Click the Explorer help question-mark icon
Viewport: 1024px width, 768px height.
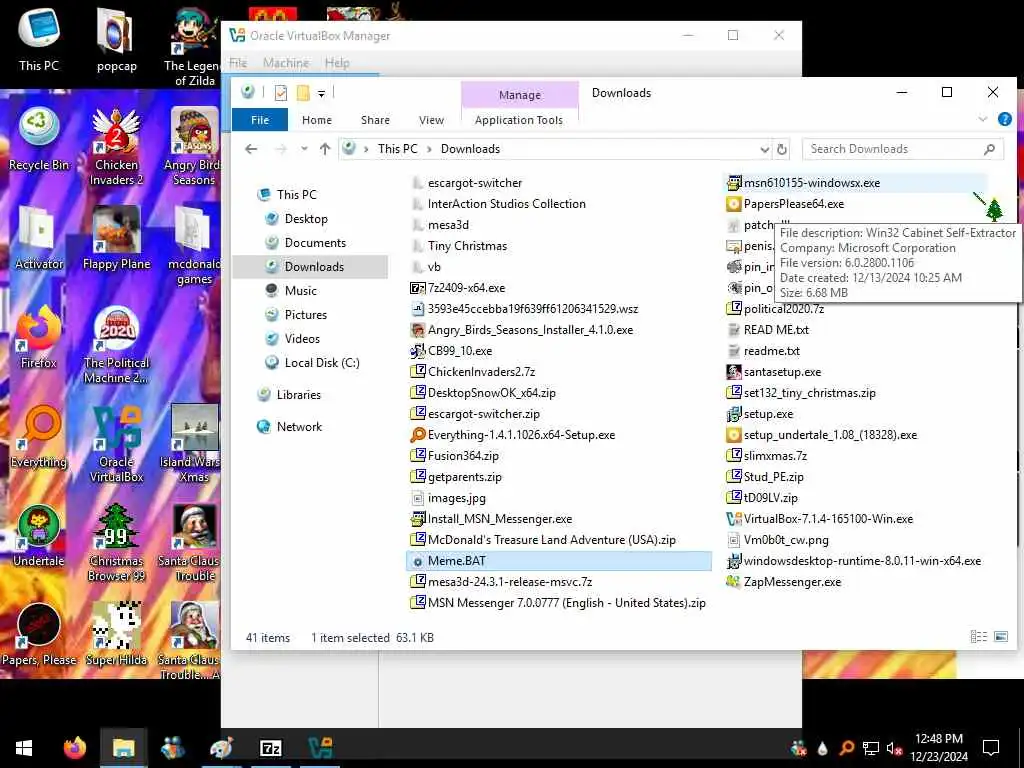coord(1004,119)
